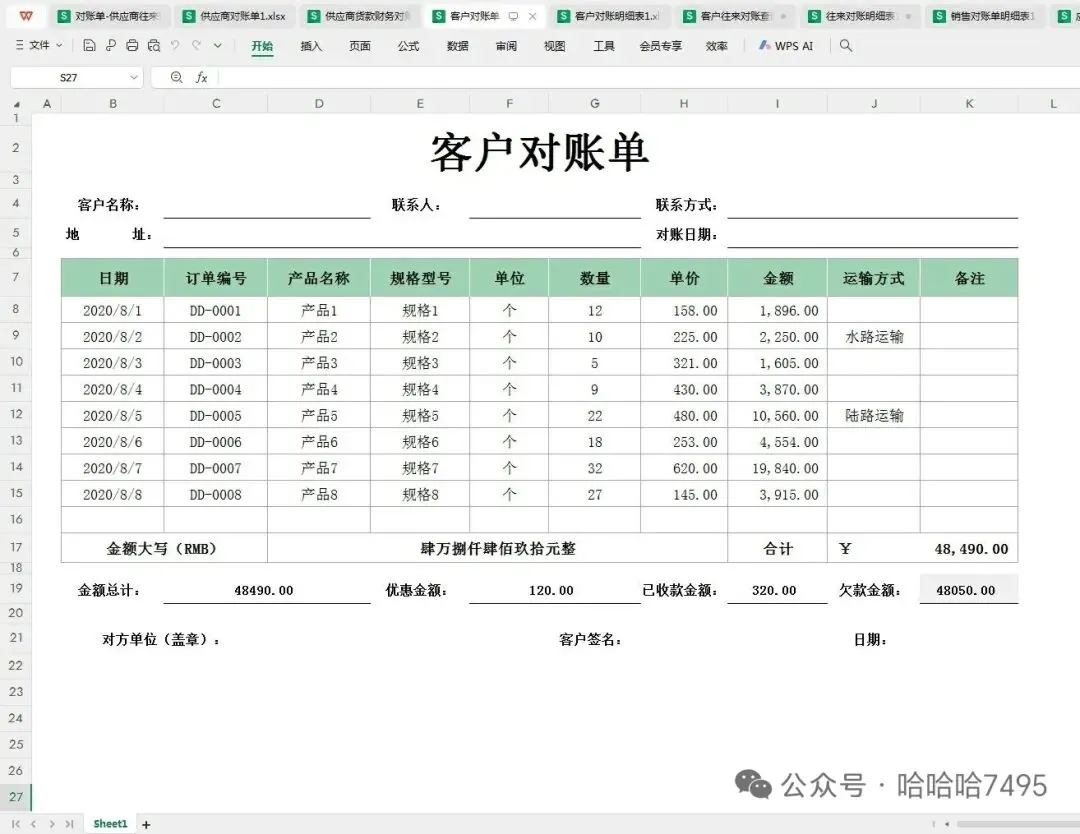Image resolution: width=1080 pixels, height=834 pixels.
Task: Select the 页面 ribbon tab
Action: pos(360,46)
